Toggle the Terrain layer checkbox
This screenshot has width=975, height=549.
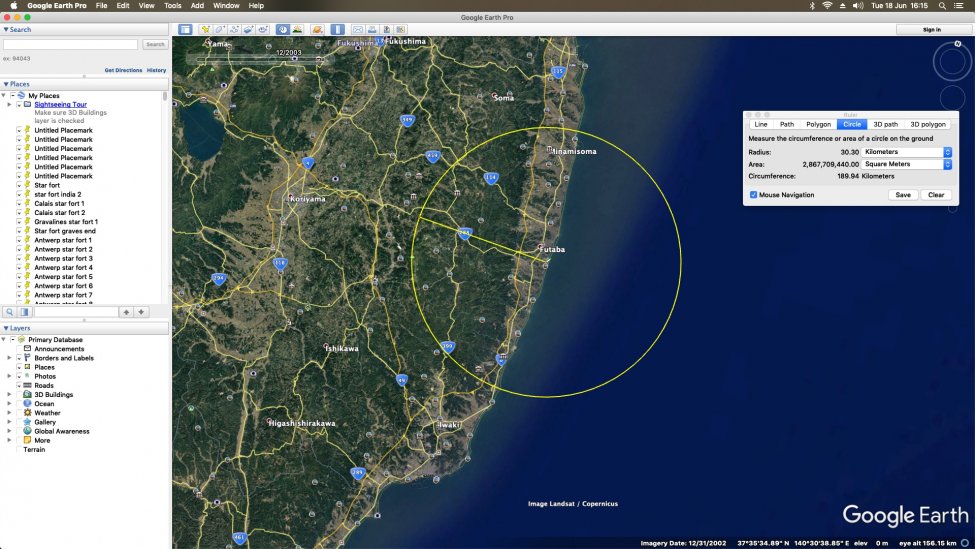point(19,450)
